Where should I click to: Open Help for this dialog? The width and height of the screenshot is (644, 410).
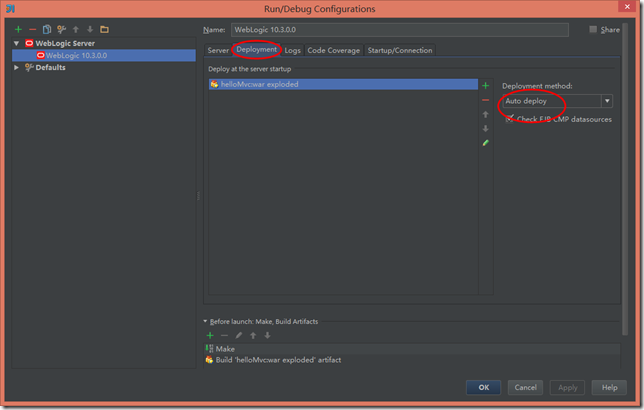coord(609,387)
